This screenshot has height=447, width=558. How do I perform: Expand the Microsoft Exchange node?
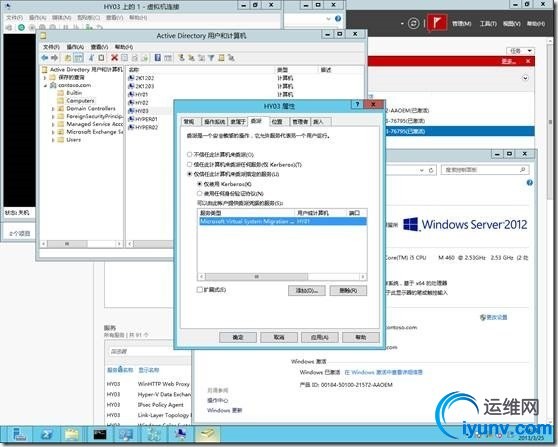pyautogui.click(x=53, y=132)
